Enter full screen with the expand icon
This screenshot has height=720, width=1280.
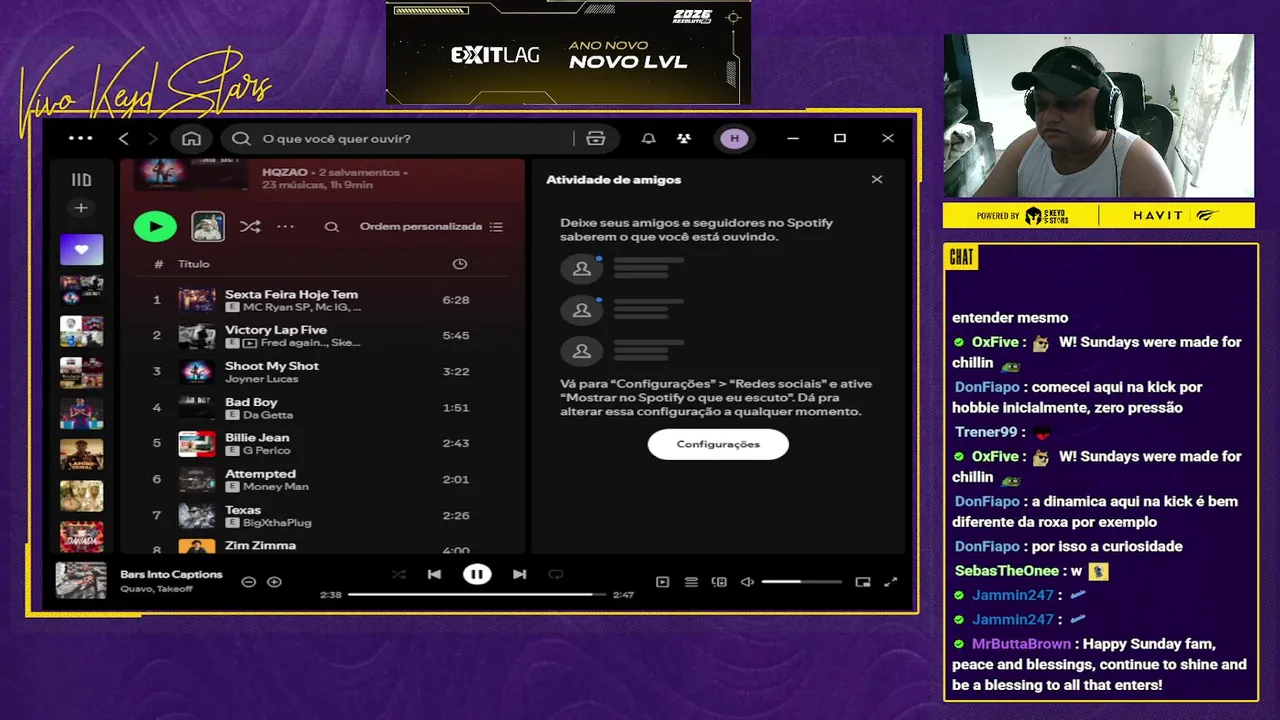click(891, 582)
